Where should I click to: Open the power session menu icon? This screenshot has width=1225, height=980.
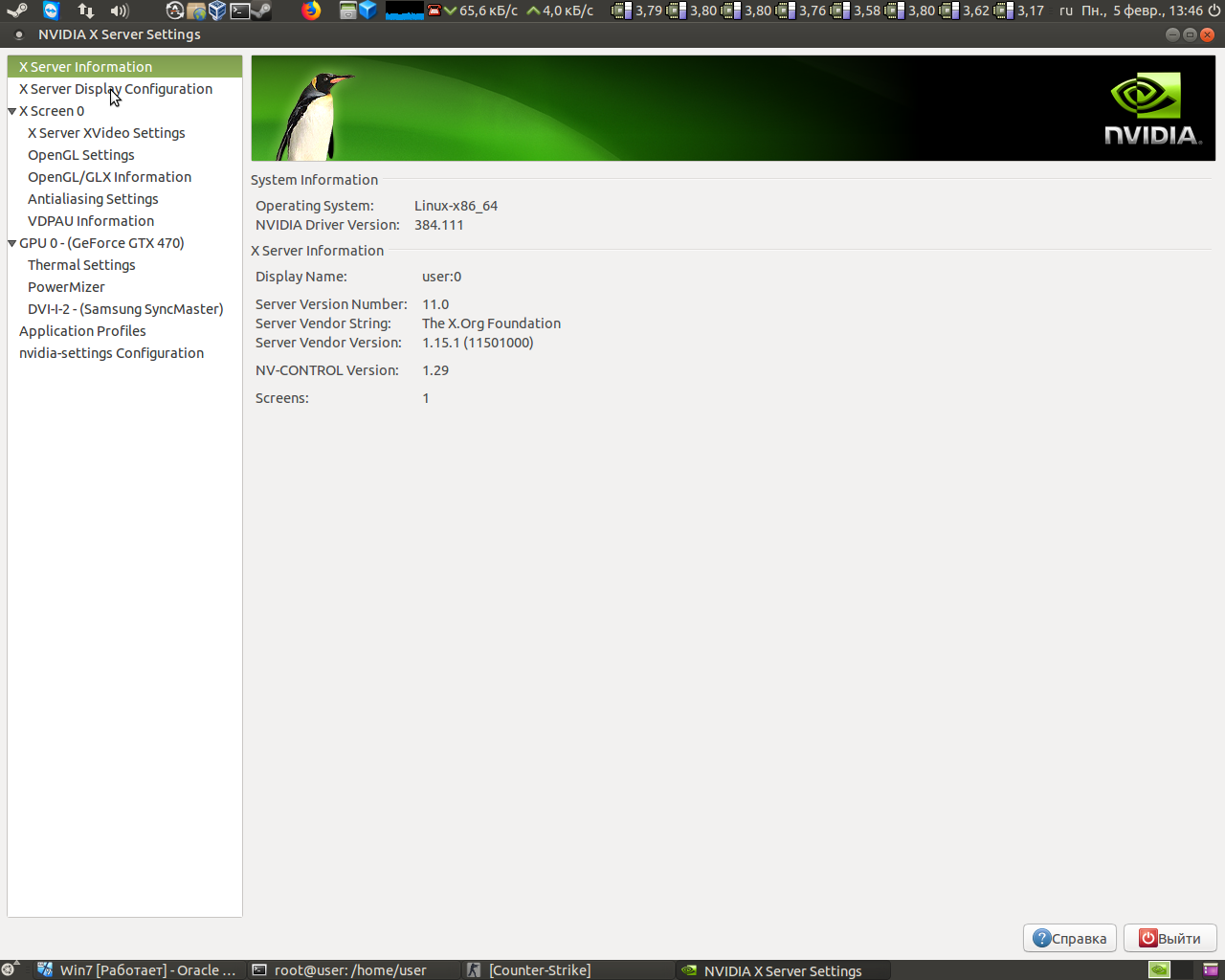(x=1214, y=11)
